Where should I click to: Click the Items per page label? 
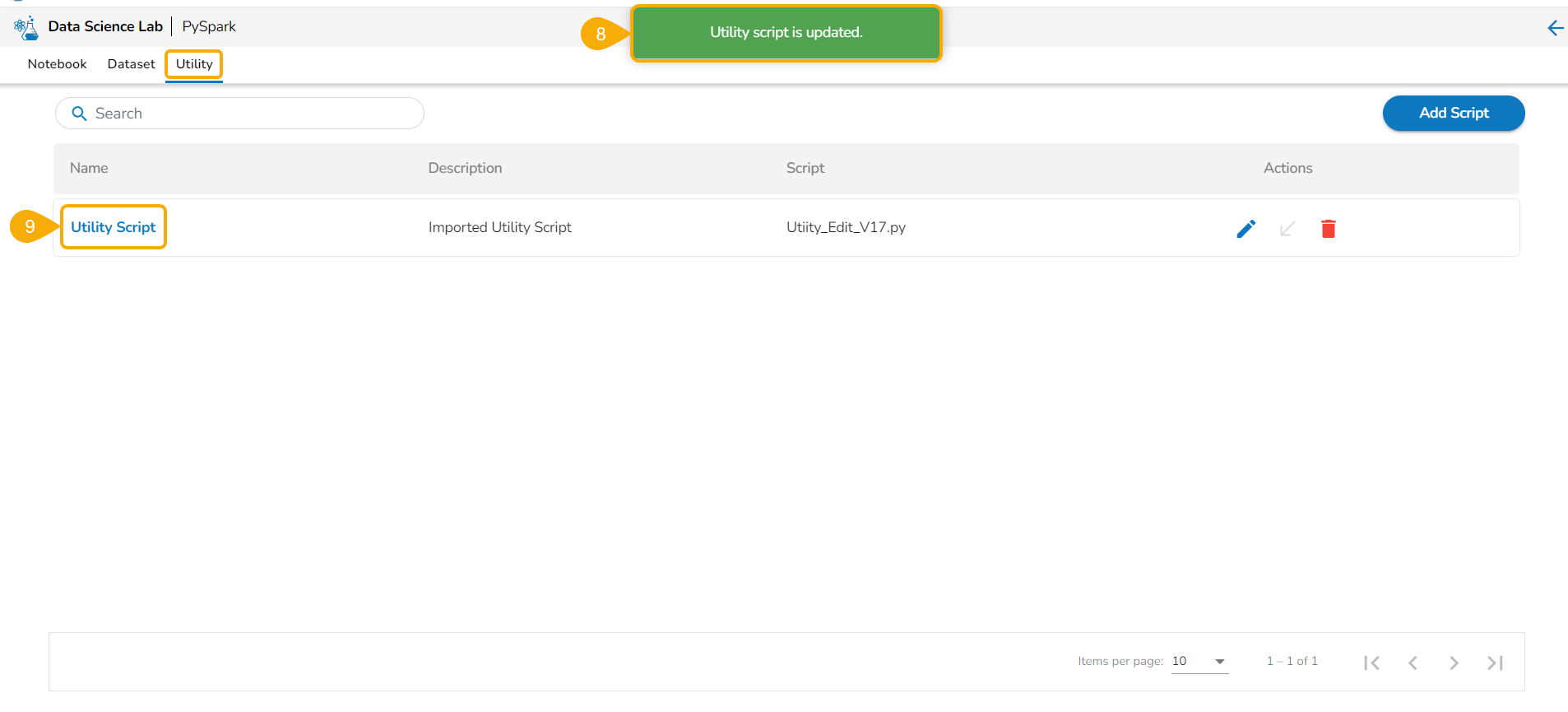pos(1120,661)
